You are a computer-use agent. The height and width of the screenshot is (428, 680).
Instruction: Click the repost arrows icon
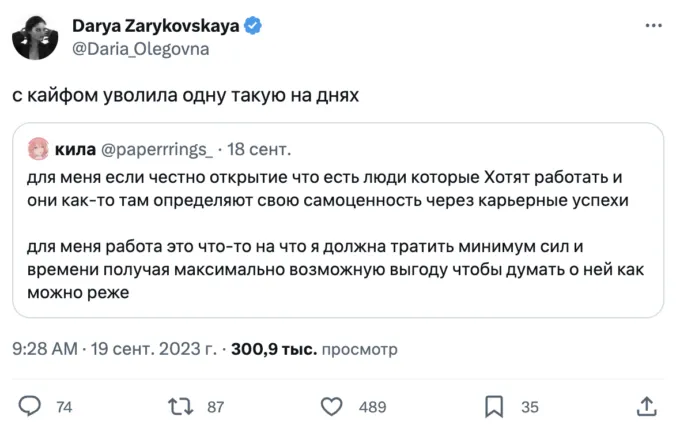coord(181,406)
